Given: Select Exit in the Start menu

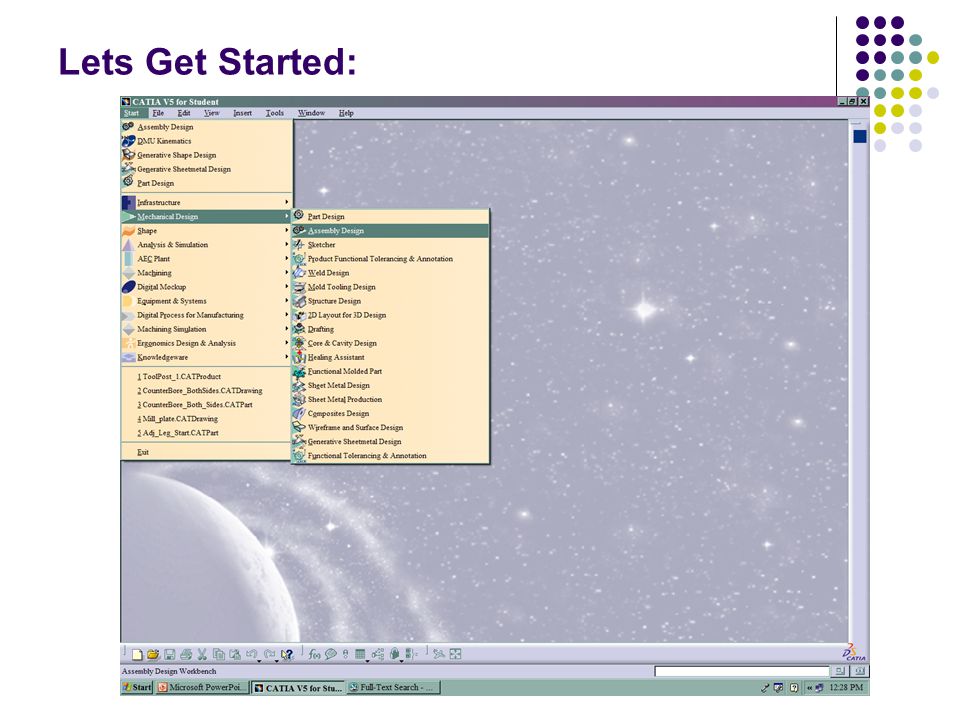Looking at the screenshot, I should point(206,452).
